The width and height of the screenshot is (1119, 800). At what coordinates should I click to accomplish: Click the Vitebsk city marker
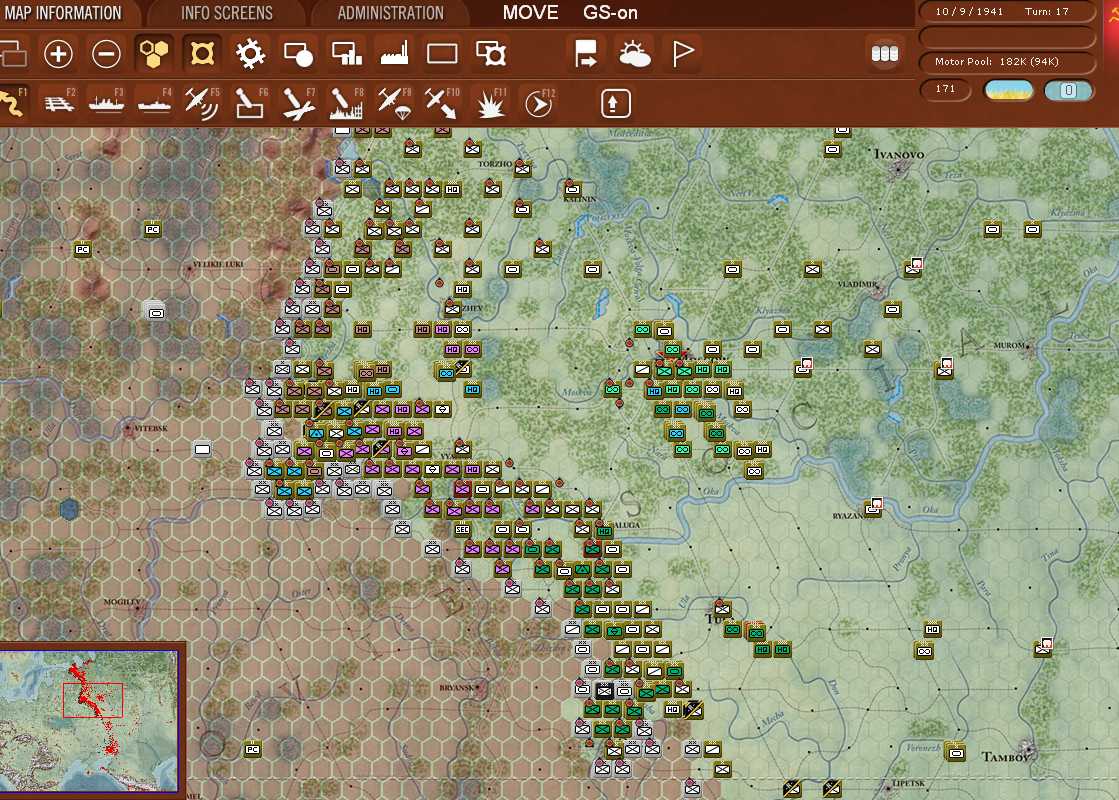point(129,429)
